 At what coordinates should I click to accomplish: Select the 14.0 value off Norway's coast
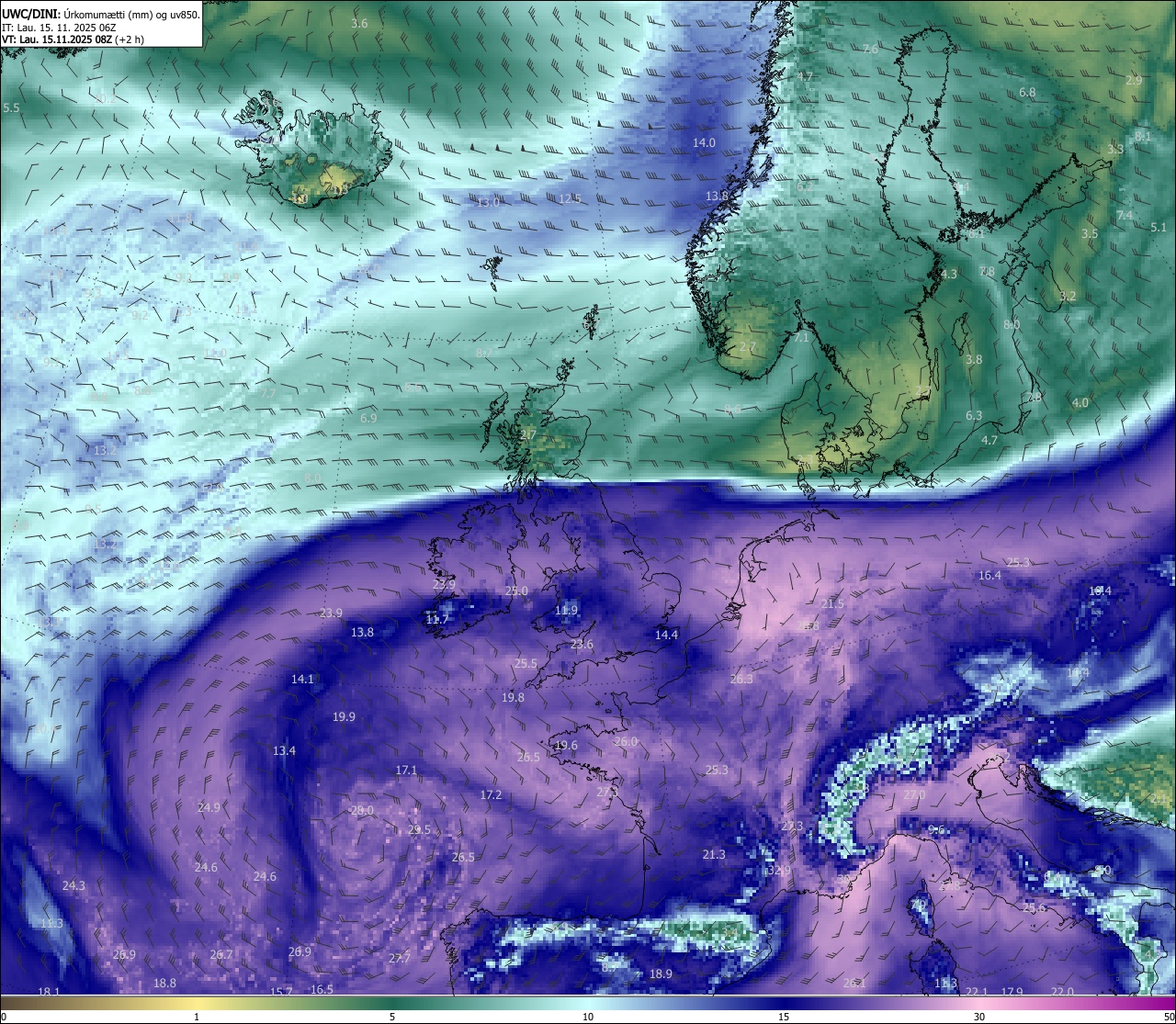[x=704, y=142]
